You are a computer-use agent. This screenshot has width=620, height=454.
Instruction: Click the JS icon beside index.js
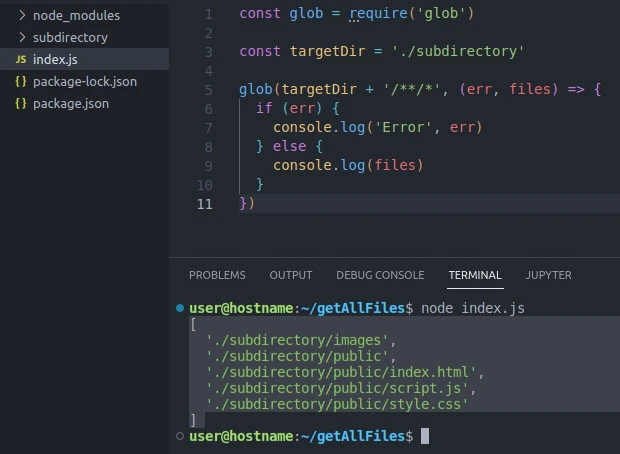(x=21, y=60)
